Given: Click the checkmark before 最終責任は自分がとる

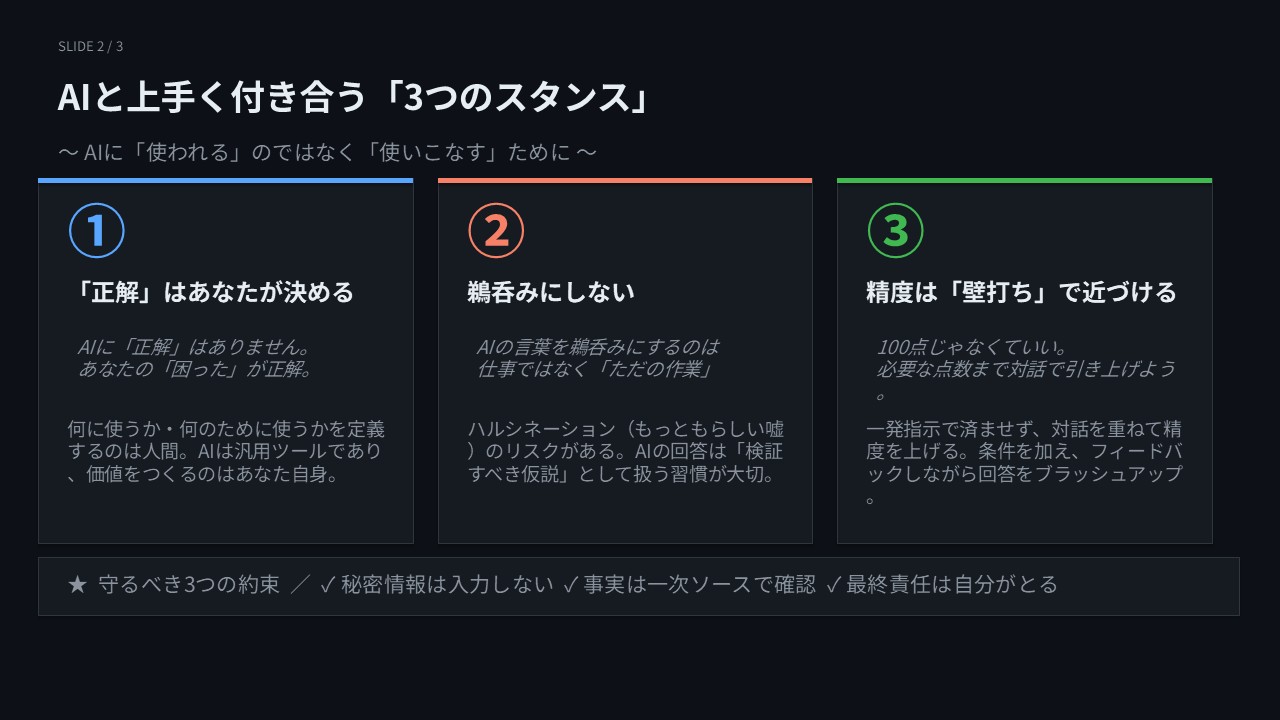Looking at the screenshot, I should [x=833, y=585].
